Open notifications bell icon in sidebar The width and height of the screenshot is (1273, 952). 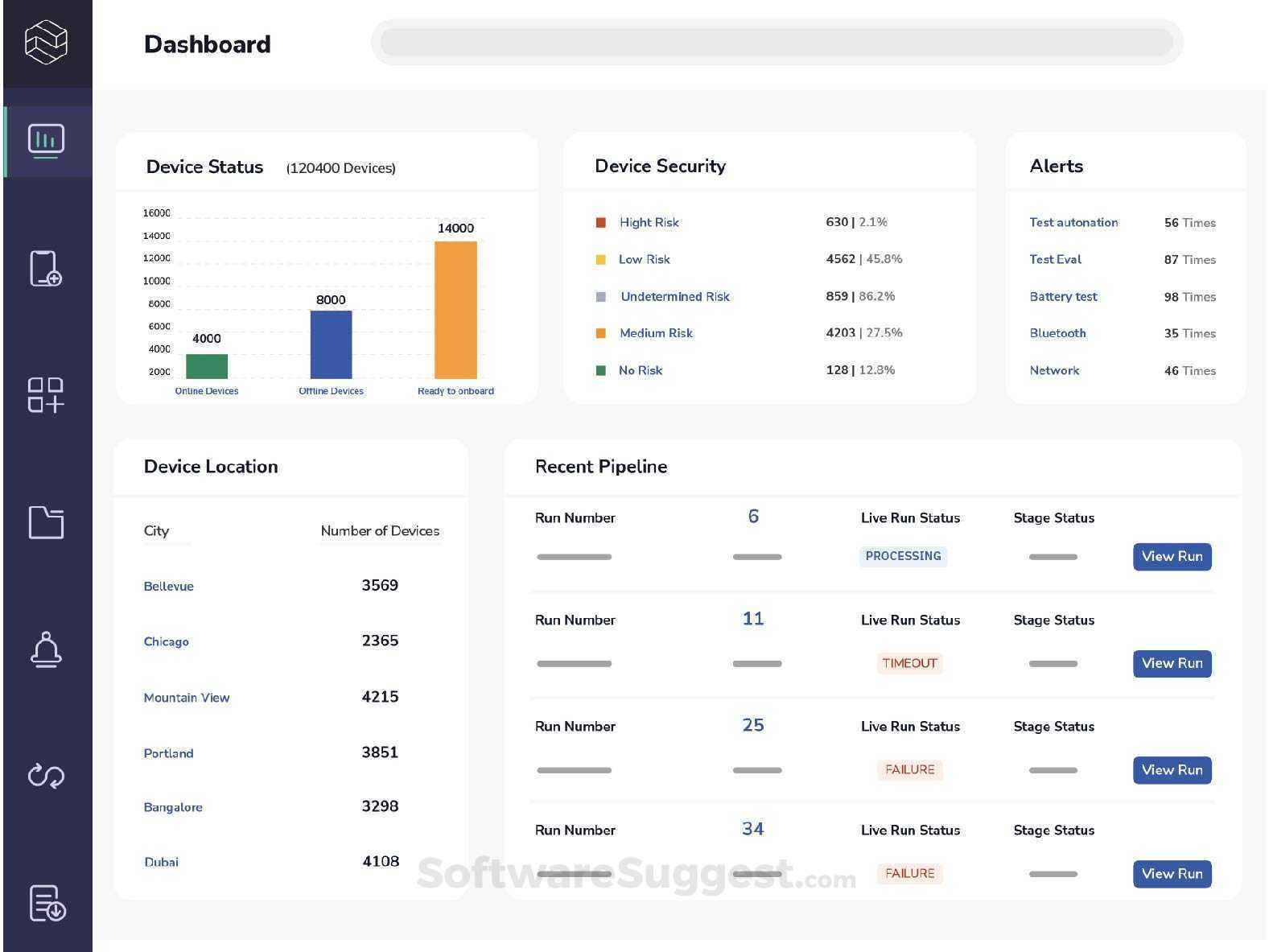point(46,649)
